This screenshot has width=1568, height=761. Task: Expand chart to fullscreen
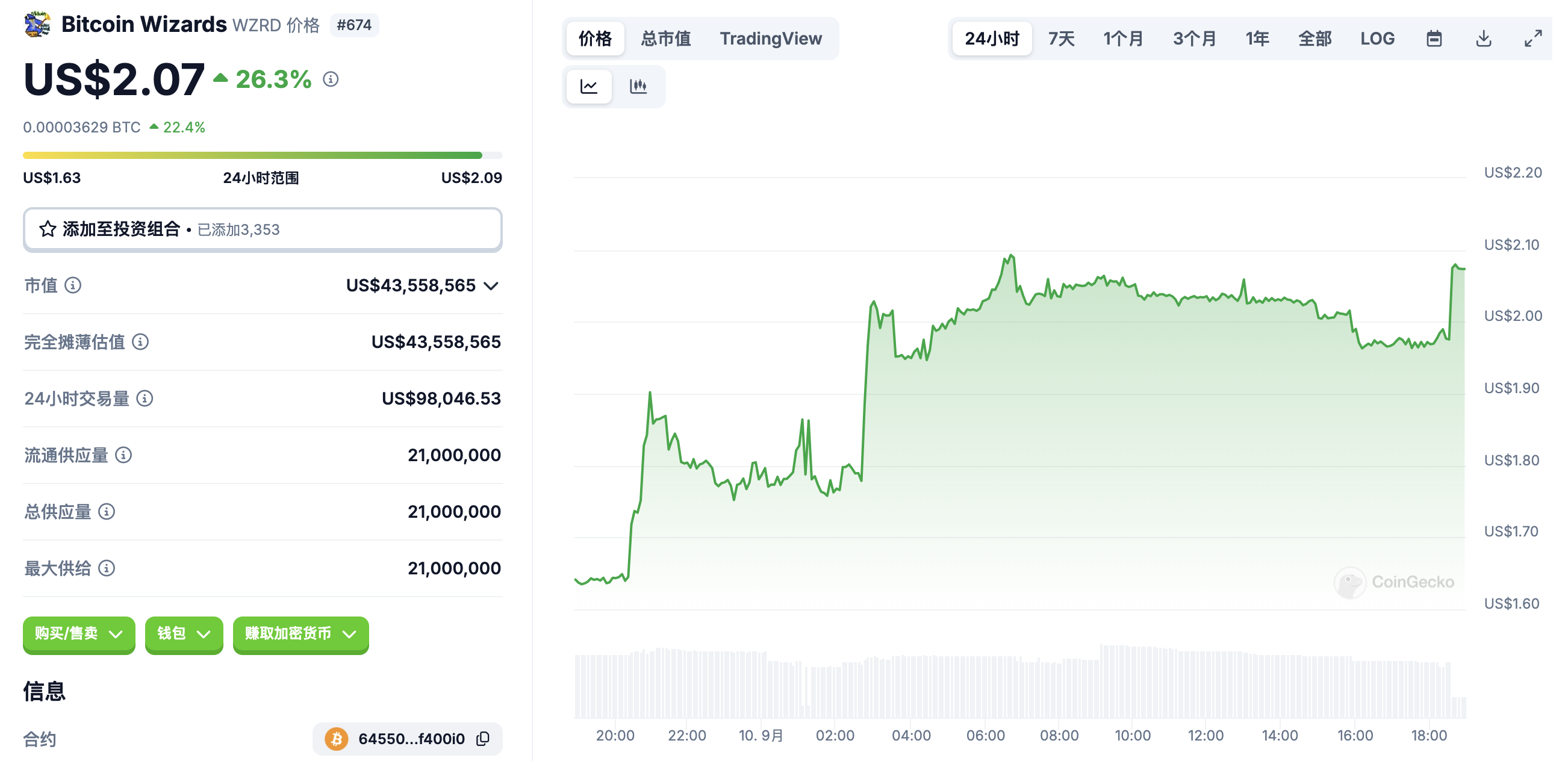pos(1532,39)
